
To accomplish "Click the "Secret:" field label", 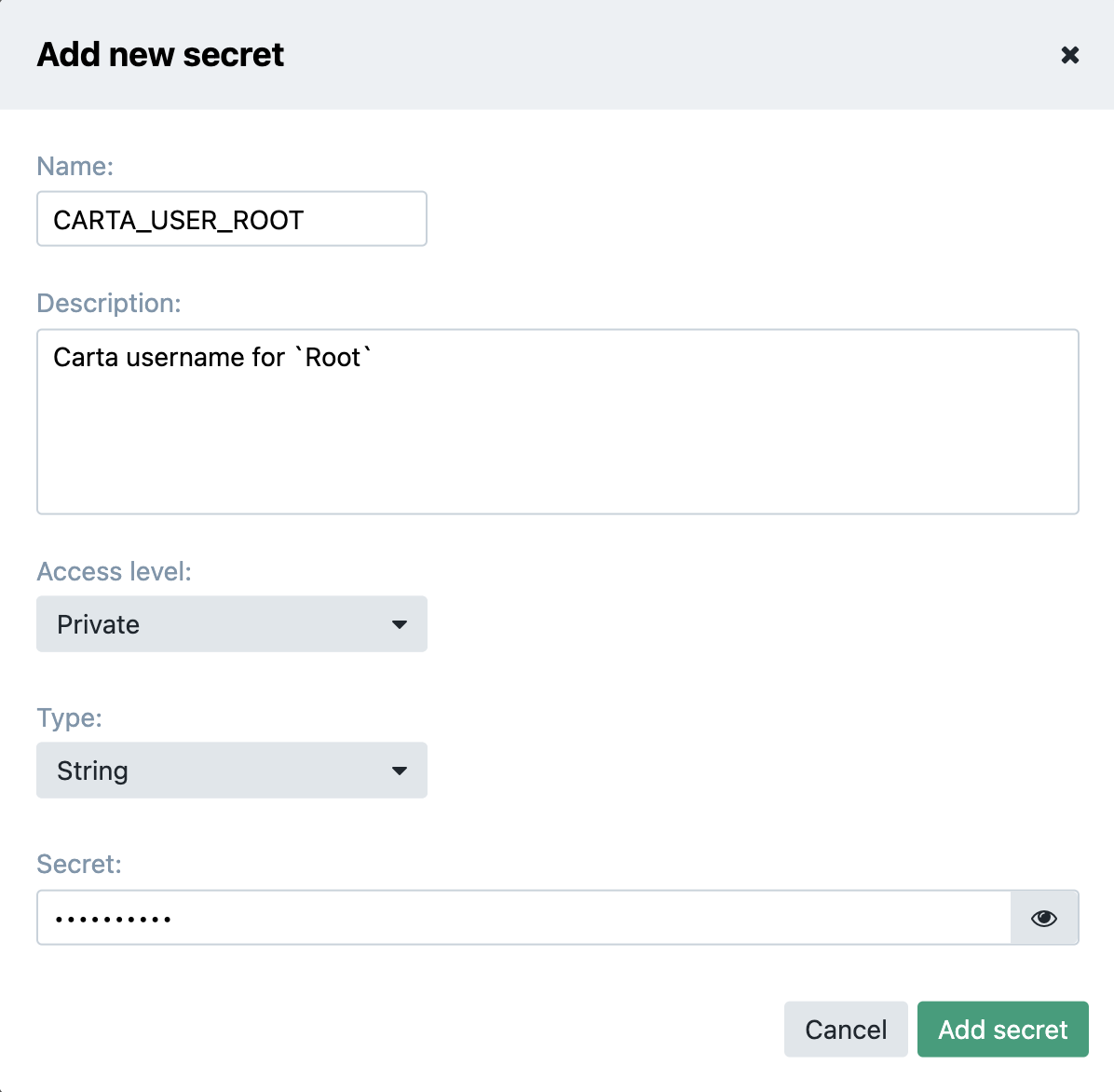I will pyautogui.click(x=79, y=864).
